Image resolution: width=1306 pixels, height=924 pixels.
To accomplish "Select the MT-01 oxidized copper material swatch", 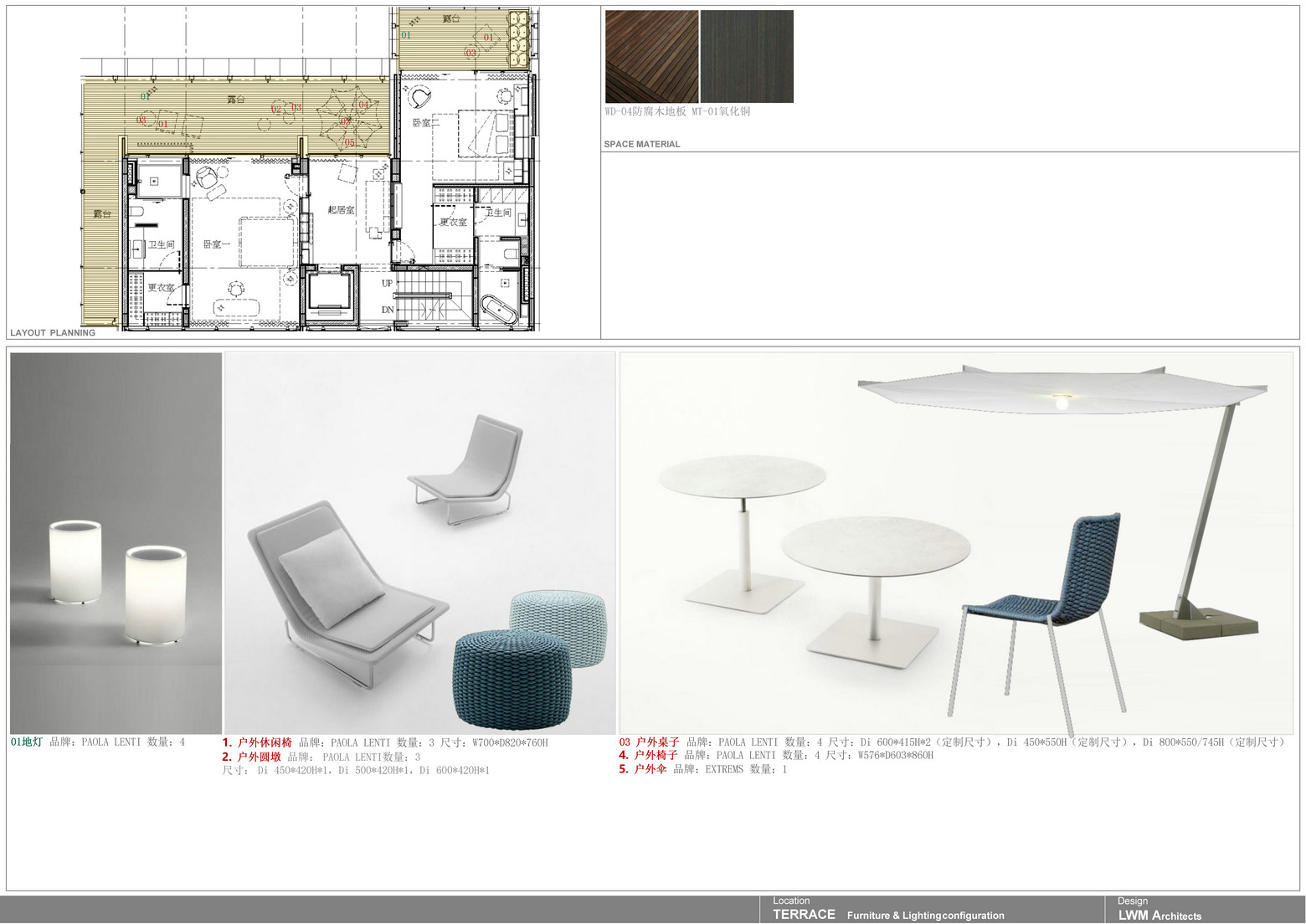I will tap(747, 56).
